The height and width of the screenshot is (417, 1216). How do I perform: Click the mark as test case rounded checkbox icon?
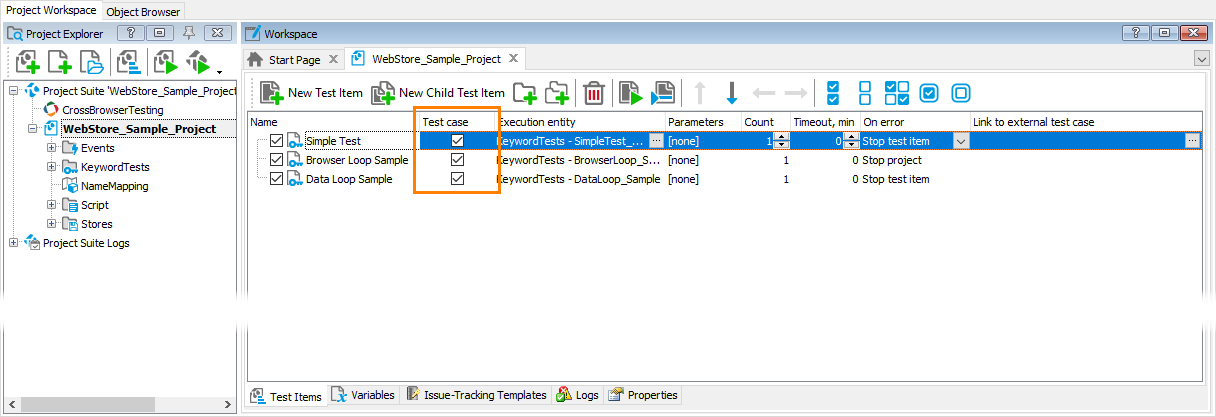click(x=929, y=93)
